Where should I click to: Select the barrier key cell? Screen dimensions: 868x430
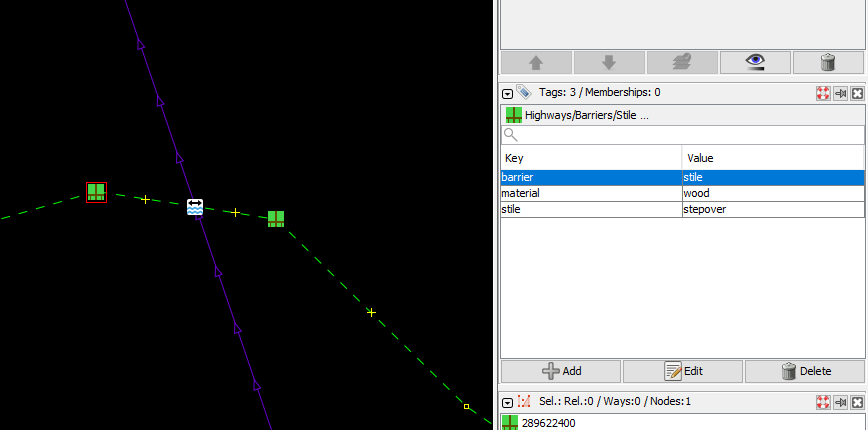click(591, 178)
